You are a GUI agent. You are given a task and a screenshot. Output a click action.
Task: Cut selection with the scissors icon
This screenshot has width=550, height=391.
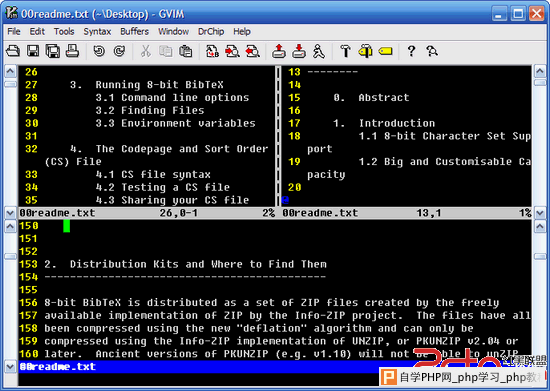click(x=146, y=51)
